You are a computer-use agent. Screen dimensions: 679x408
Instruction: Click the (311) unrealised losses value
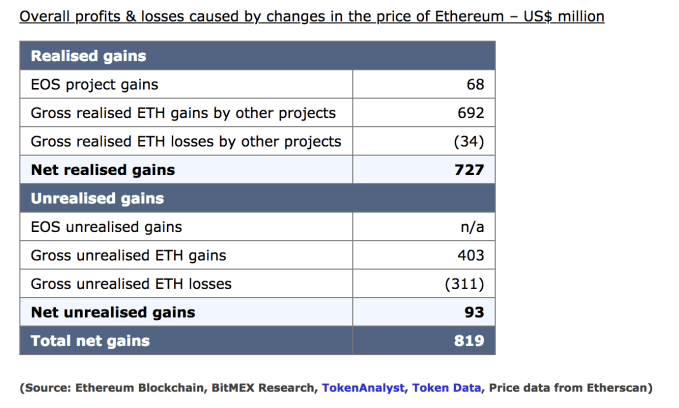pyautogui.click(x=464, y=283)
